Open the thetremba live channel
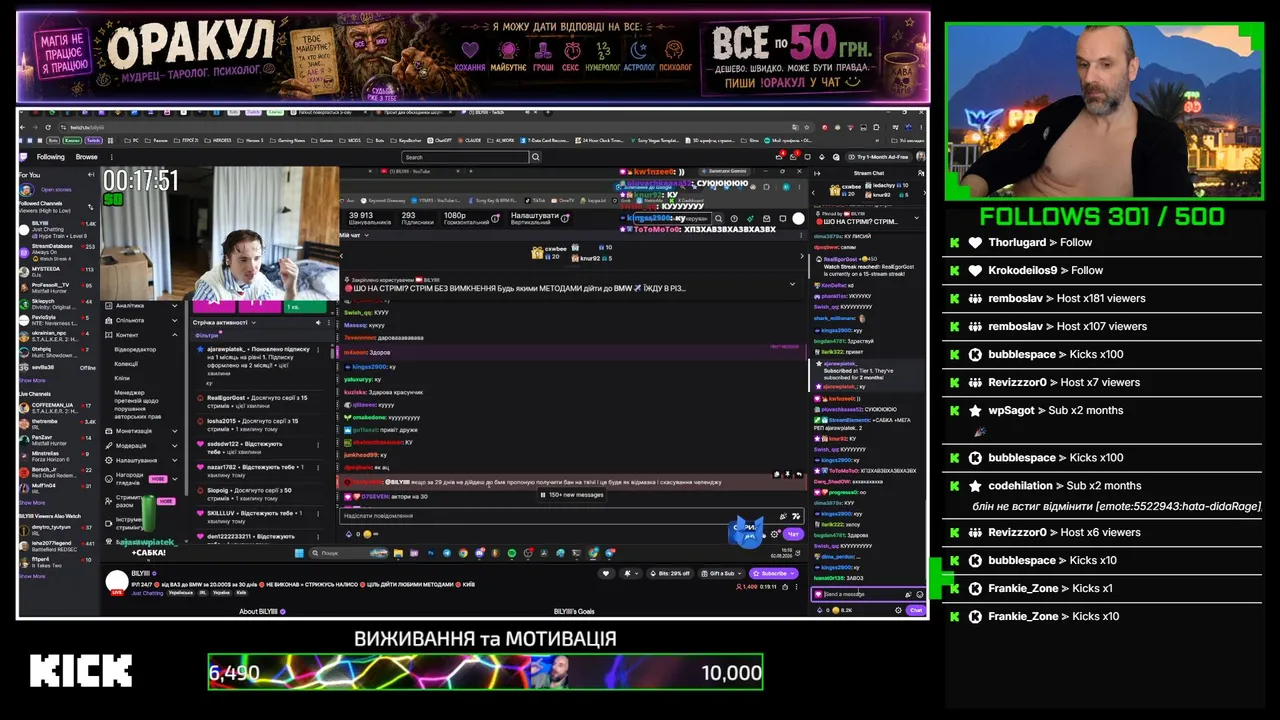The image size is (1280, 720). coord(58,424)
